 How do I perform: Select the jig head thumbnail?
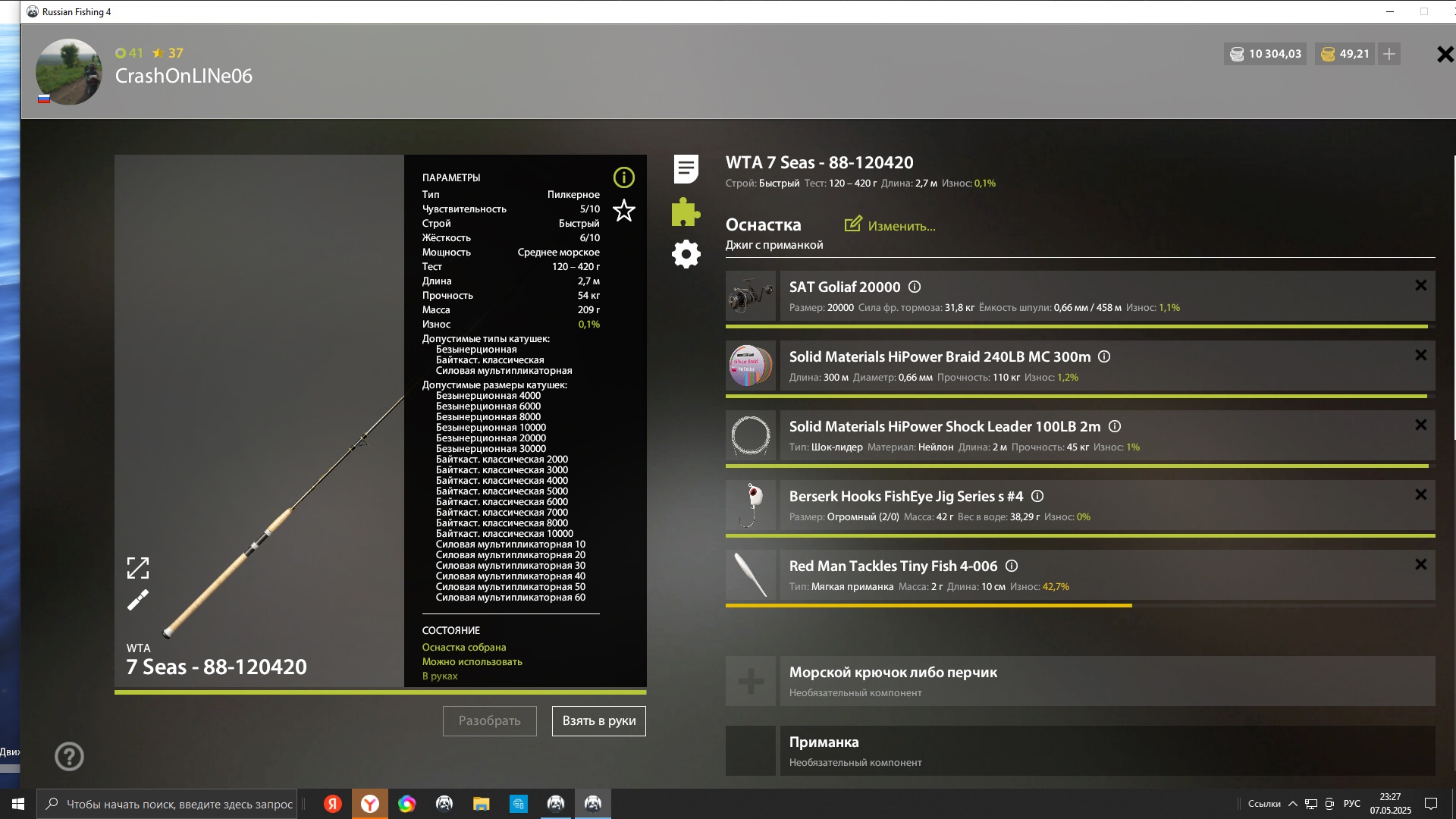(751, 505)
